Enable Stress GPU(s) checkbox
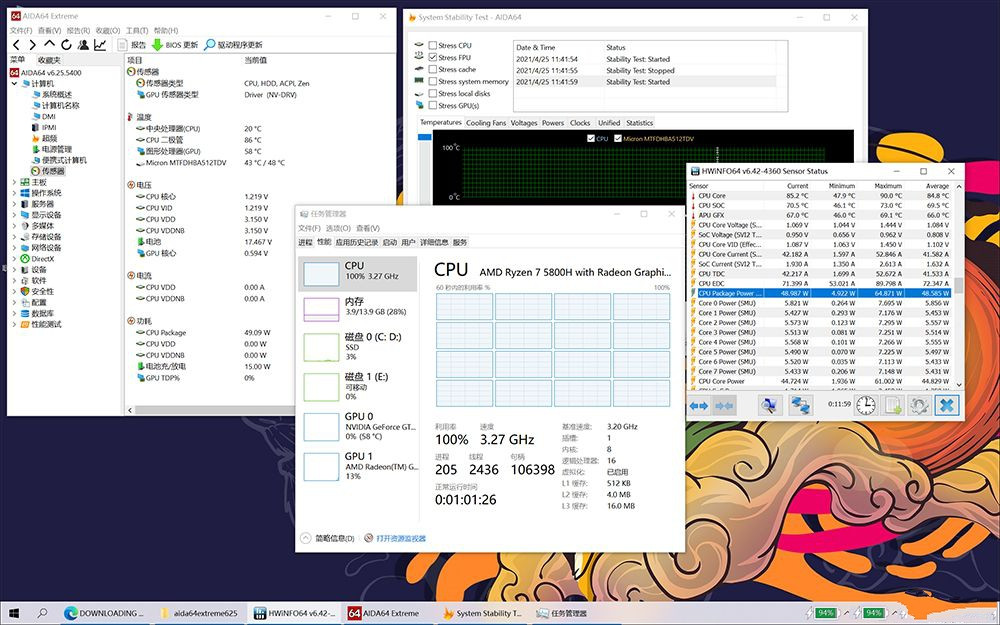This screenshot has width=1000, height=625. coord(433,105)
